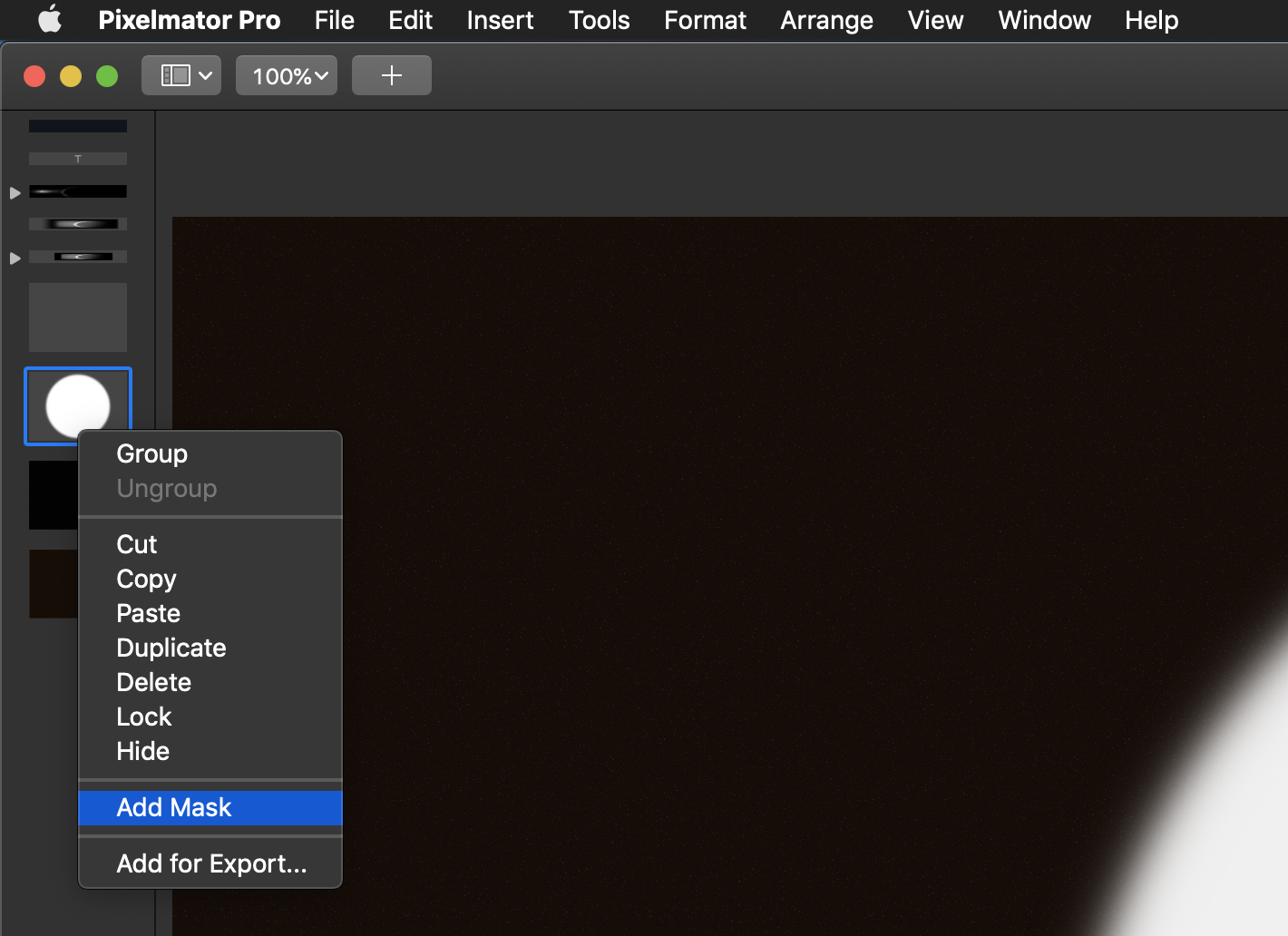This screenshot has height=936, width=1288.
Task: Expand the first group layer triangle
Action: pyautogui.click(x=15, y=193)
